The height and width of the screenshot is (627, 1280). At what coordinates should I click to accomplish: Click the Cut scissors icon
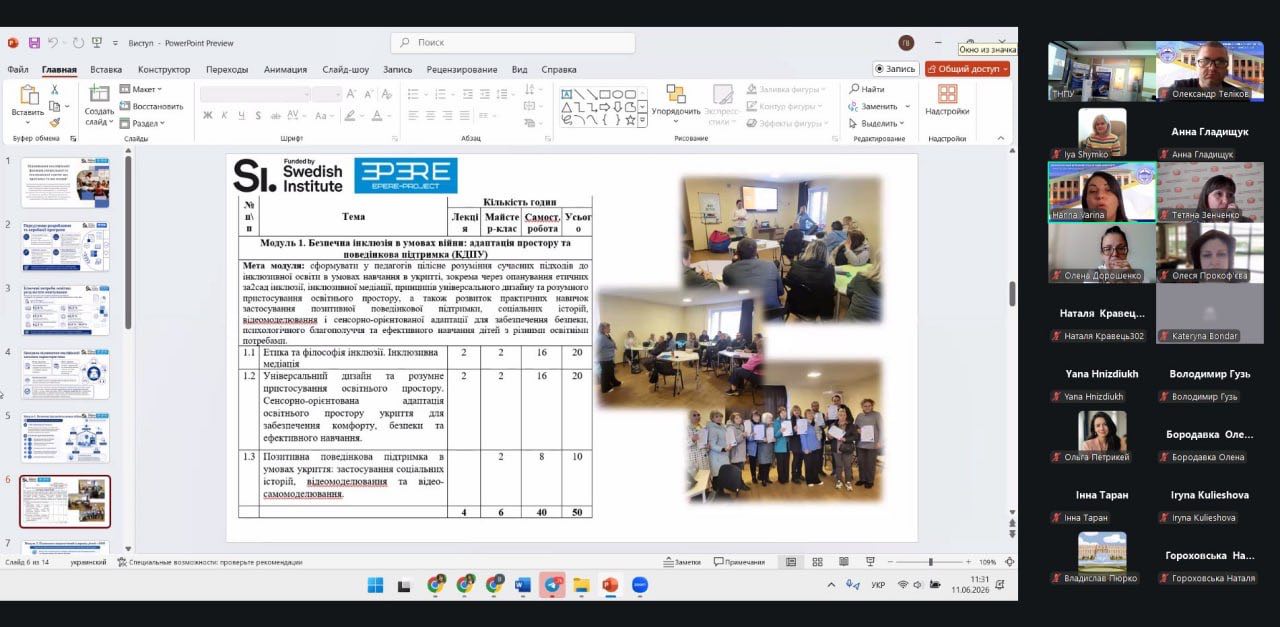55,89
